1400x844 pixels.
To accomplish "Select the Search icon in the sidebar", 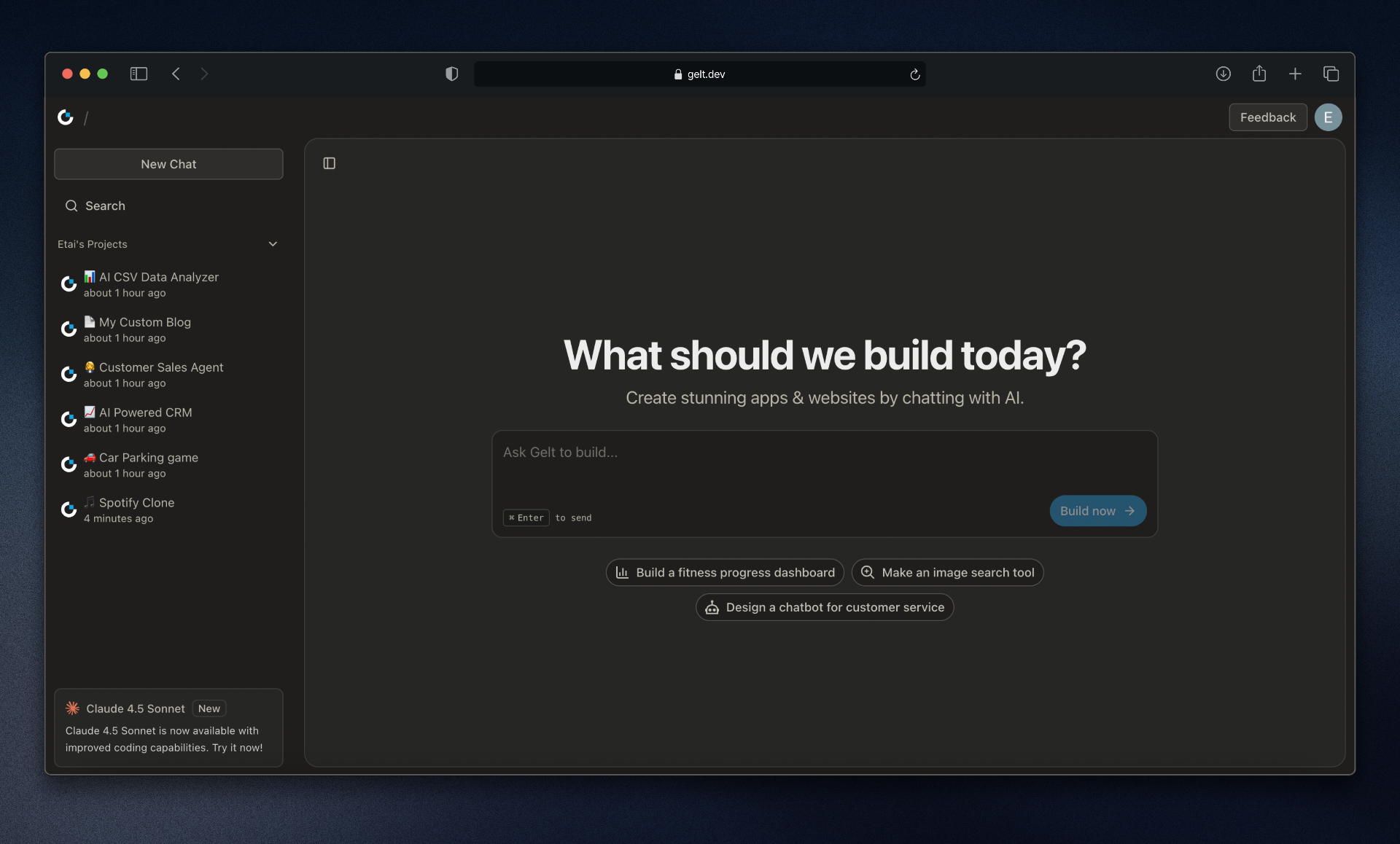I will (71, 206).
